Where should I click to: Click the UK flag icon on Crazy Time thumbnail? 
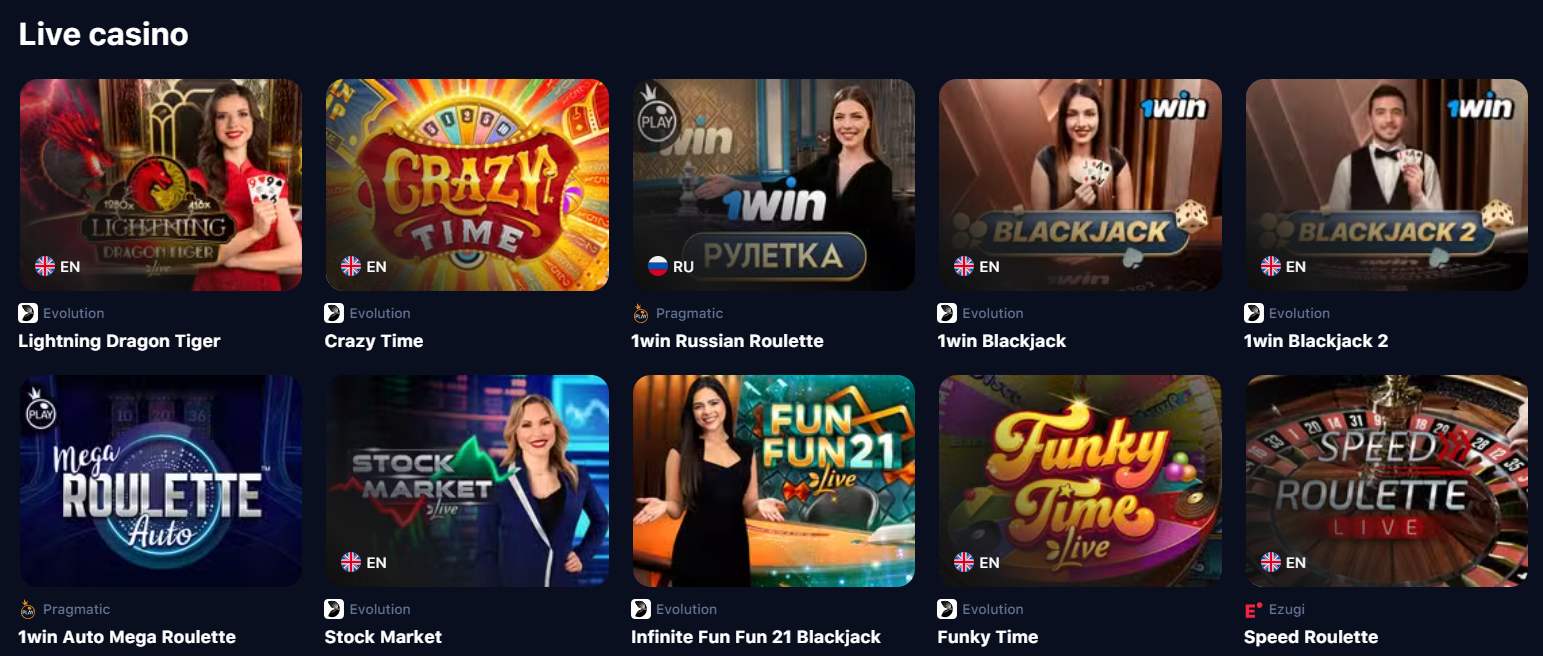pos(351,266)
